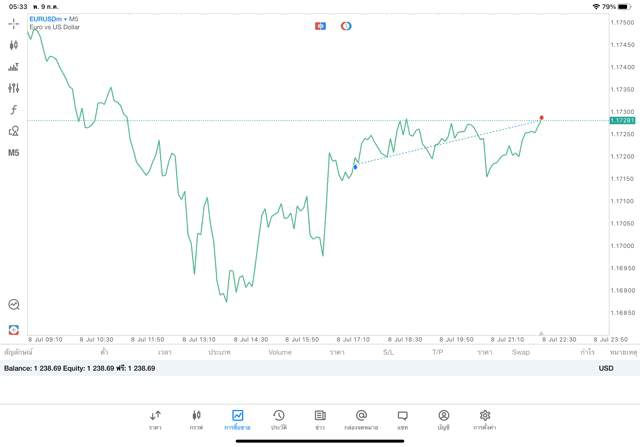
Task: Open the News (ข่าว) tab
Action: point(320,418)
